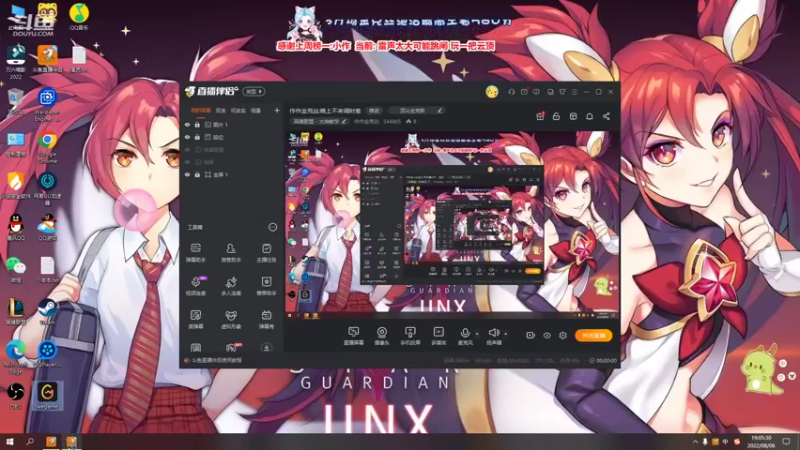The width and height of the screenshot is (800, 450).
Task: Select the OBS desktop icon
Action: (15, 396)
